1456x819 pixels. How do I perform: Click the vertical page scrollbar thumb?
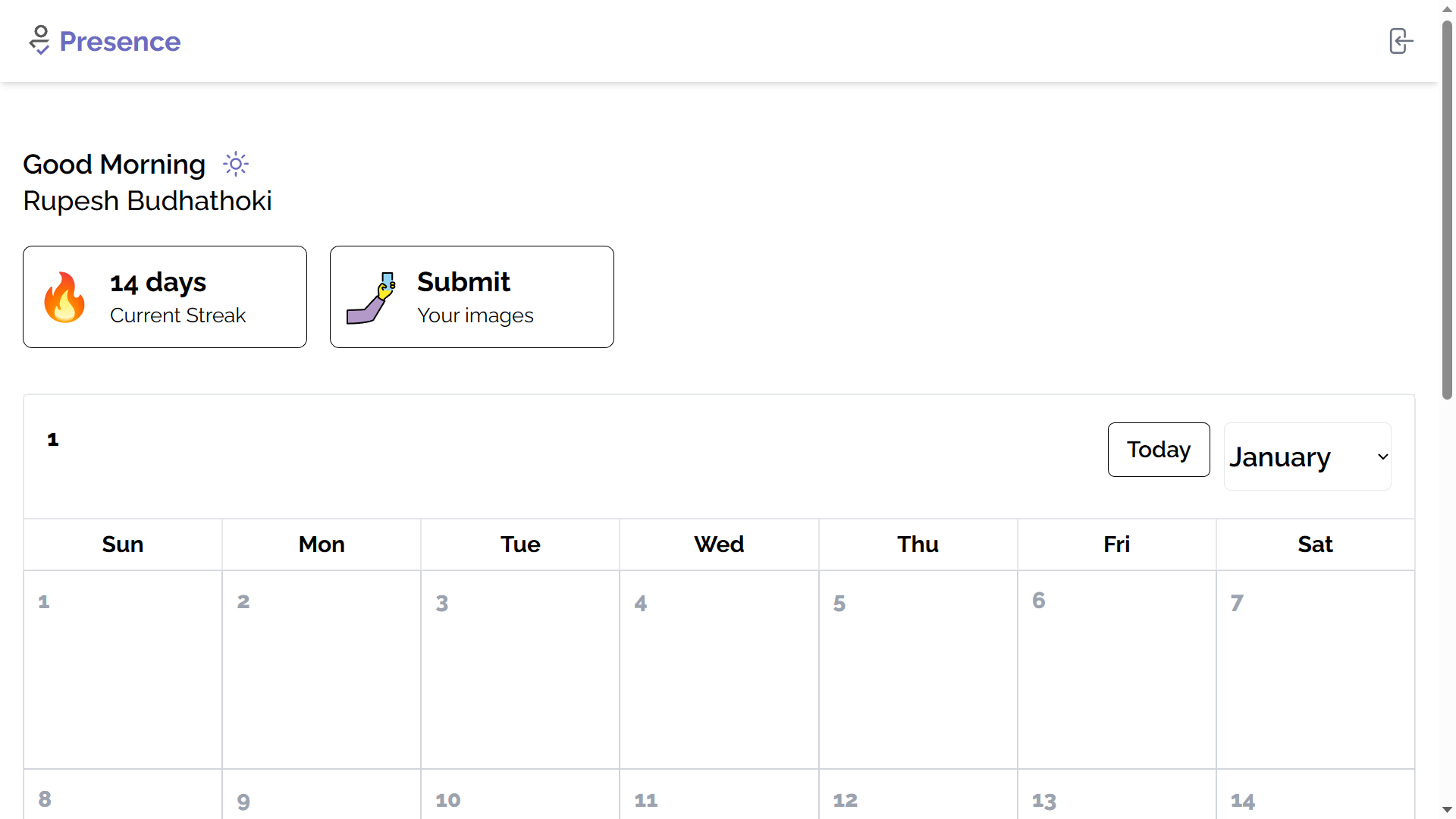point(1447,209)
